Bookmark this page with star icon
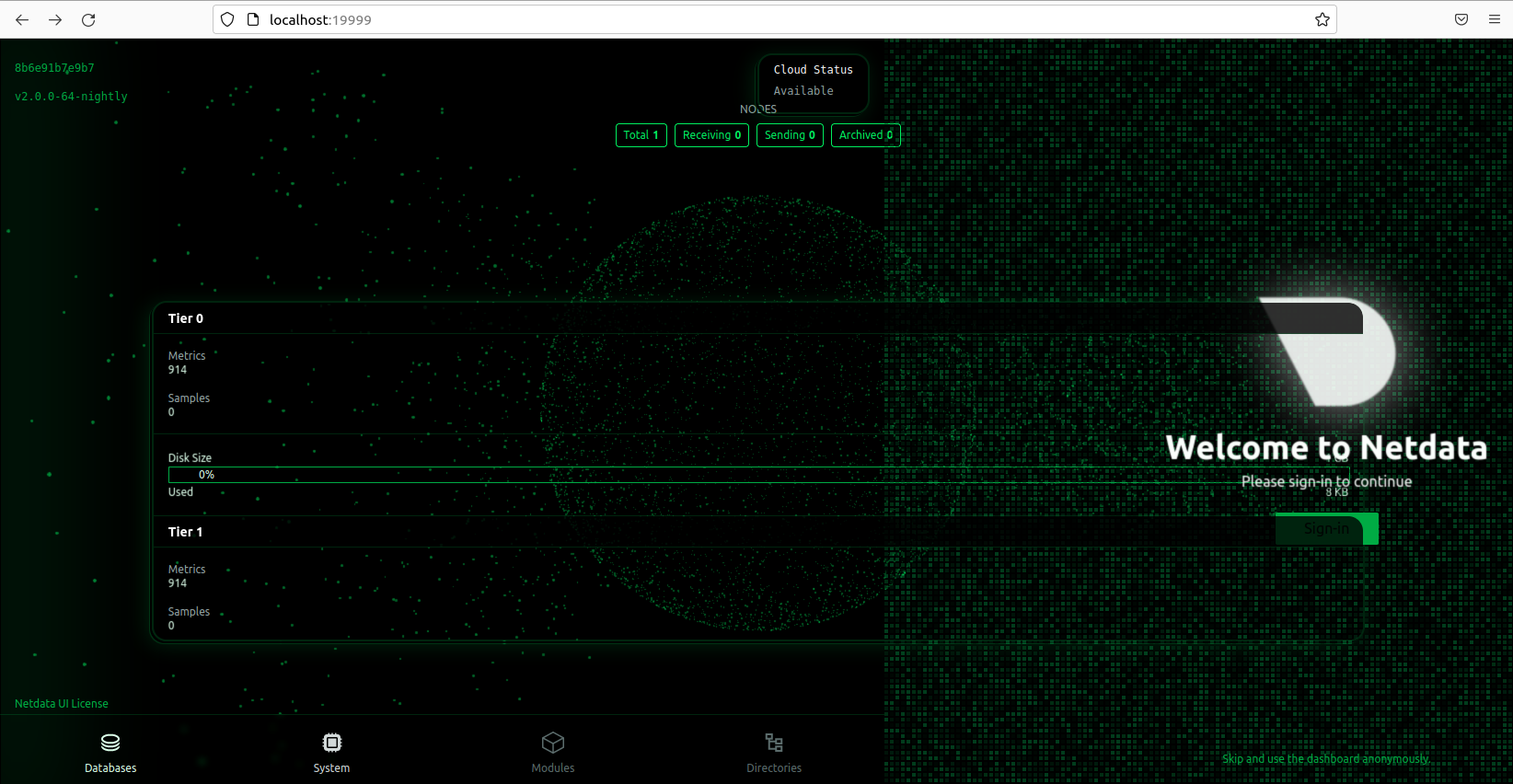The height and width of the screenshot is (784, 1513). point(1322,19)
